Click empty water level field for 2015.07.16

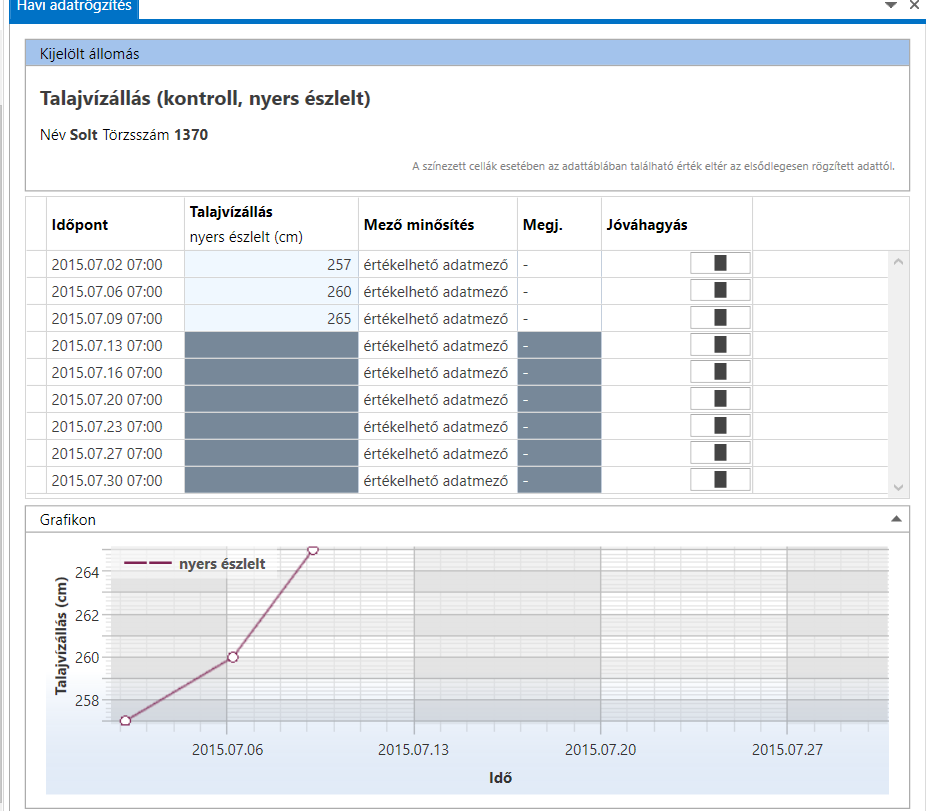(x=271, y=372)
